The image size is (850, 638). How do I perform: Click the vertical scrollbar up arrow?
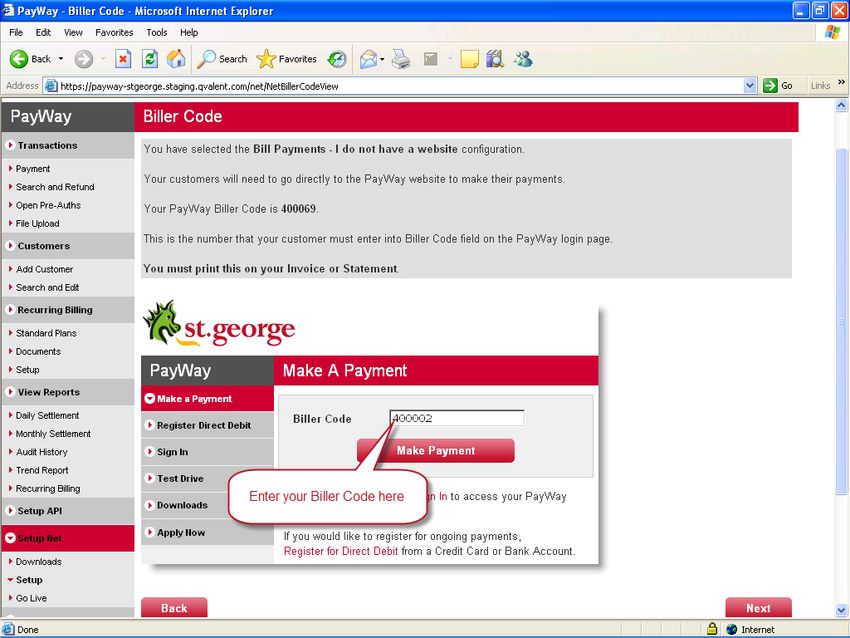(841, 105)
